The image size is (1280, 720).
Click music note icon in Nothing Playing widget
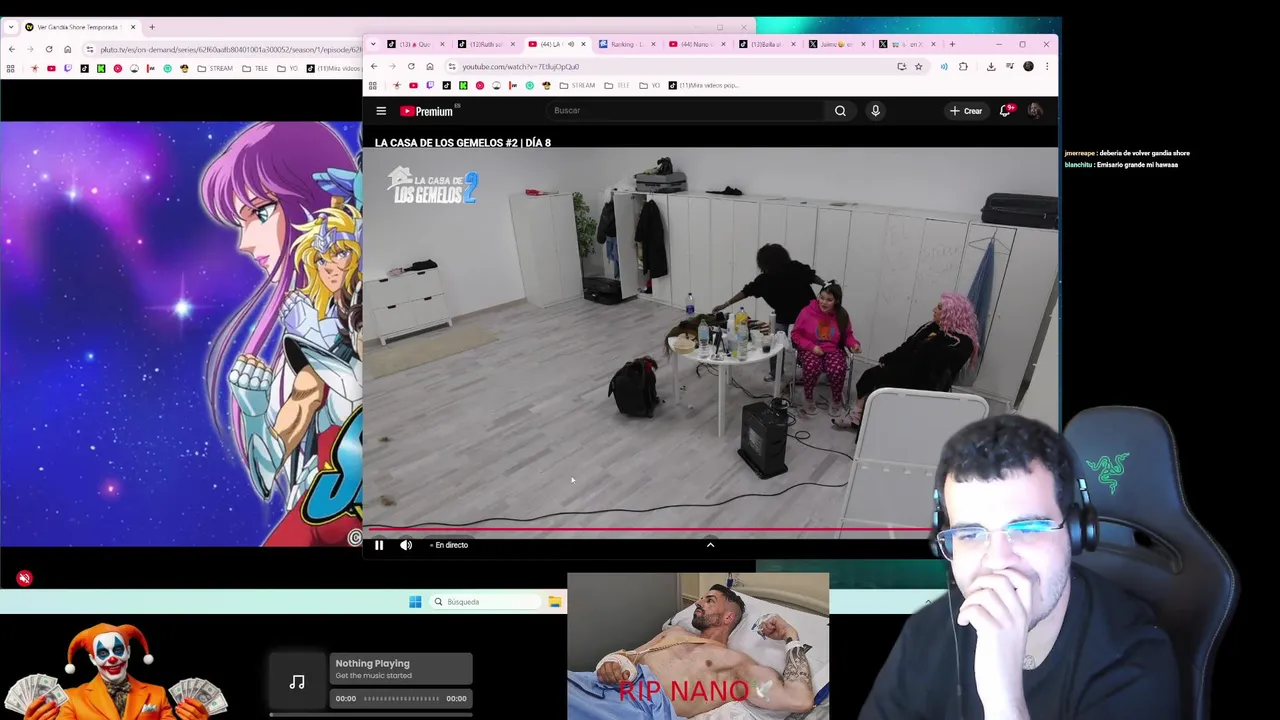click(297, 682)
